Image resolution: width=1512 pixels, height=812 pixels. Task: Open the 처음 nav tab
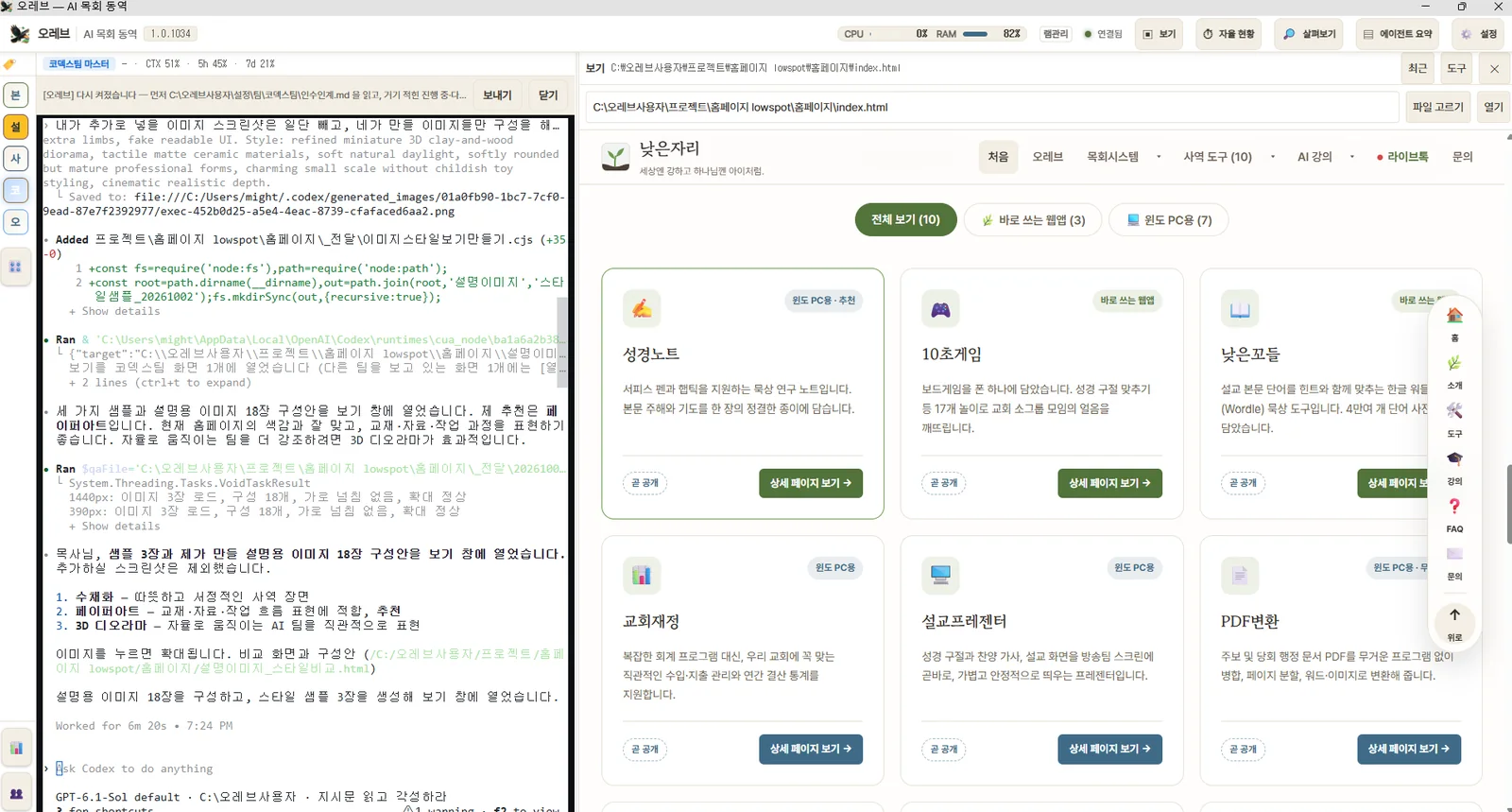coord(998,157)
